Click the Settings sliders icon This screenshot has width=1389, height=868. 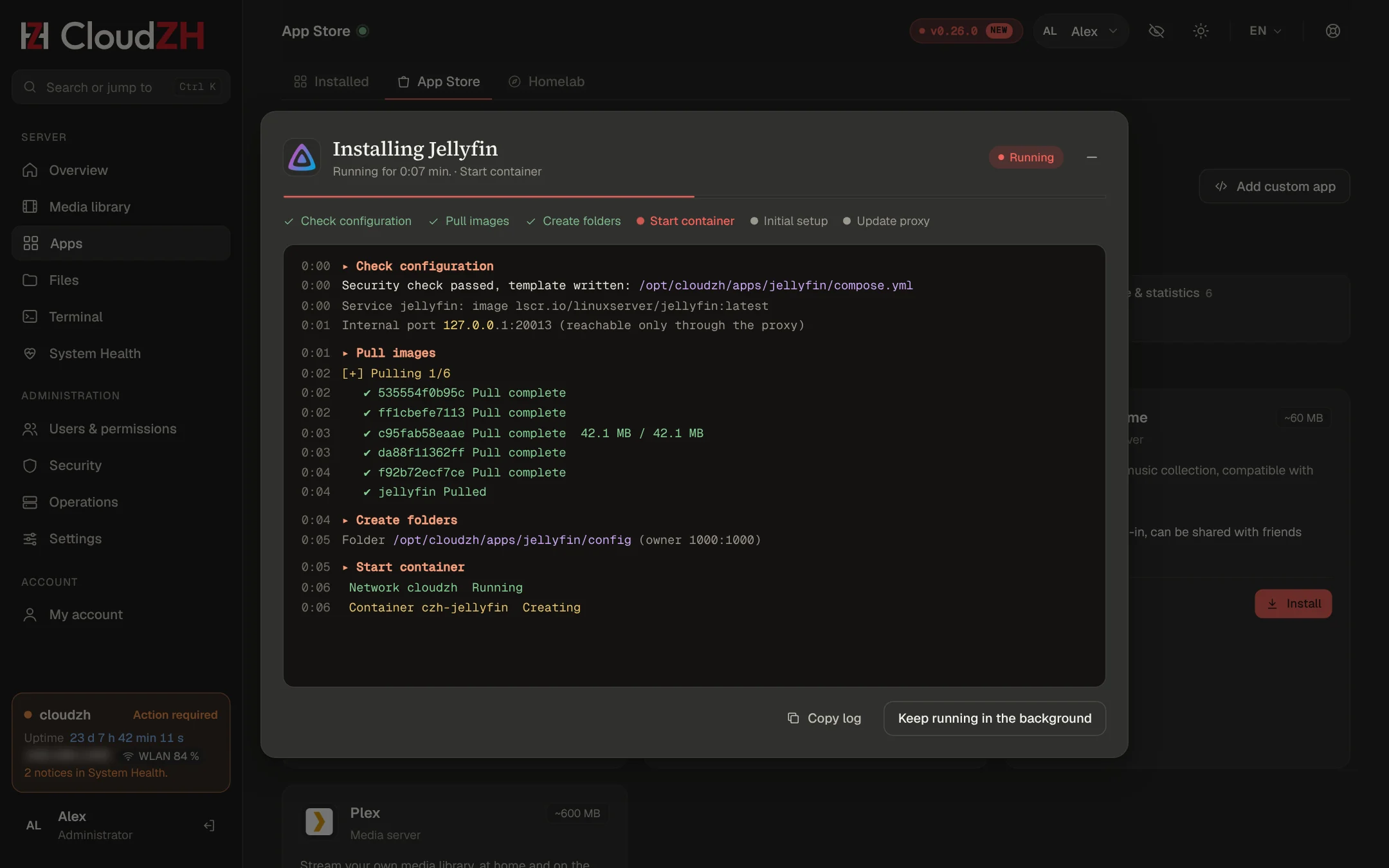tap(30, 539)
